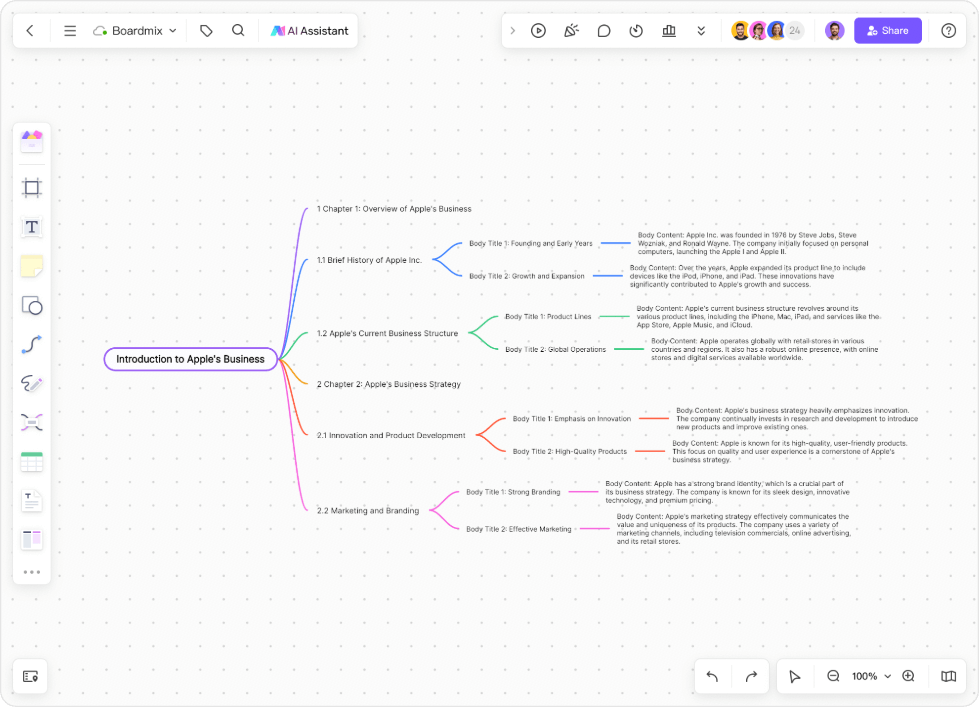Open search with the magnifier icon
The image size is (979, 707).
[238, 31]
